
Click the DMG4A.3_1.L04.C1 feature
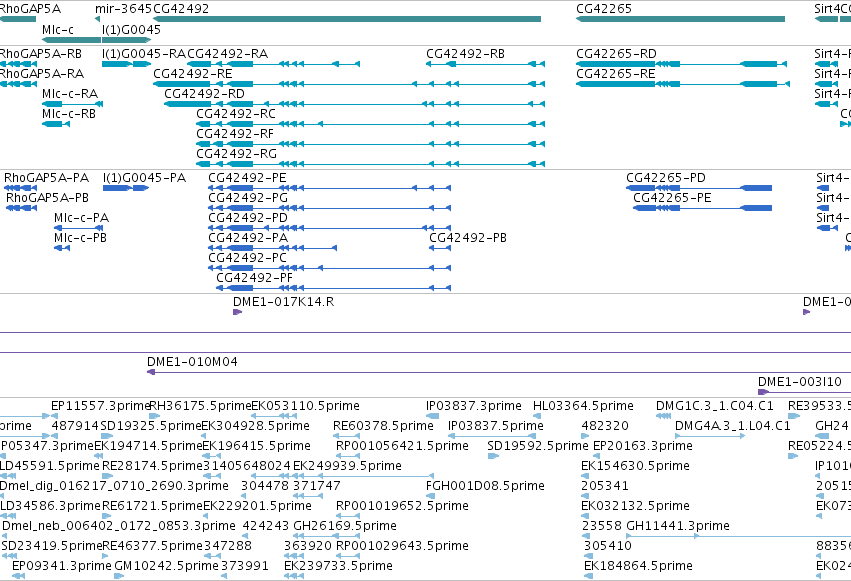(x=709, y=436)
